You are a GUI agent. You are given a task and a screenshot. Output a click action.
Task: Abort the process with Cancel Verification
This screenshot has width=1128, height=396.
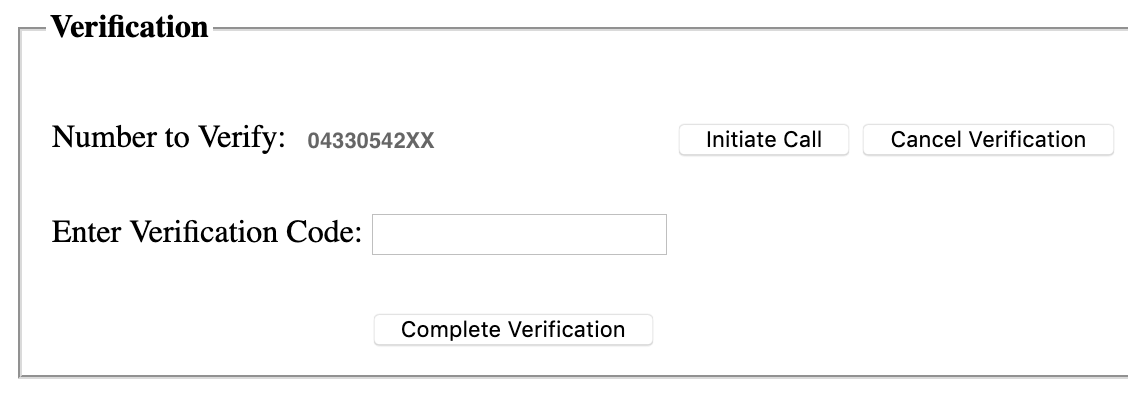[x=988, y=140]
